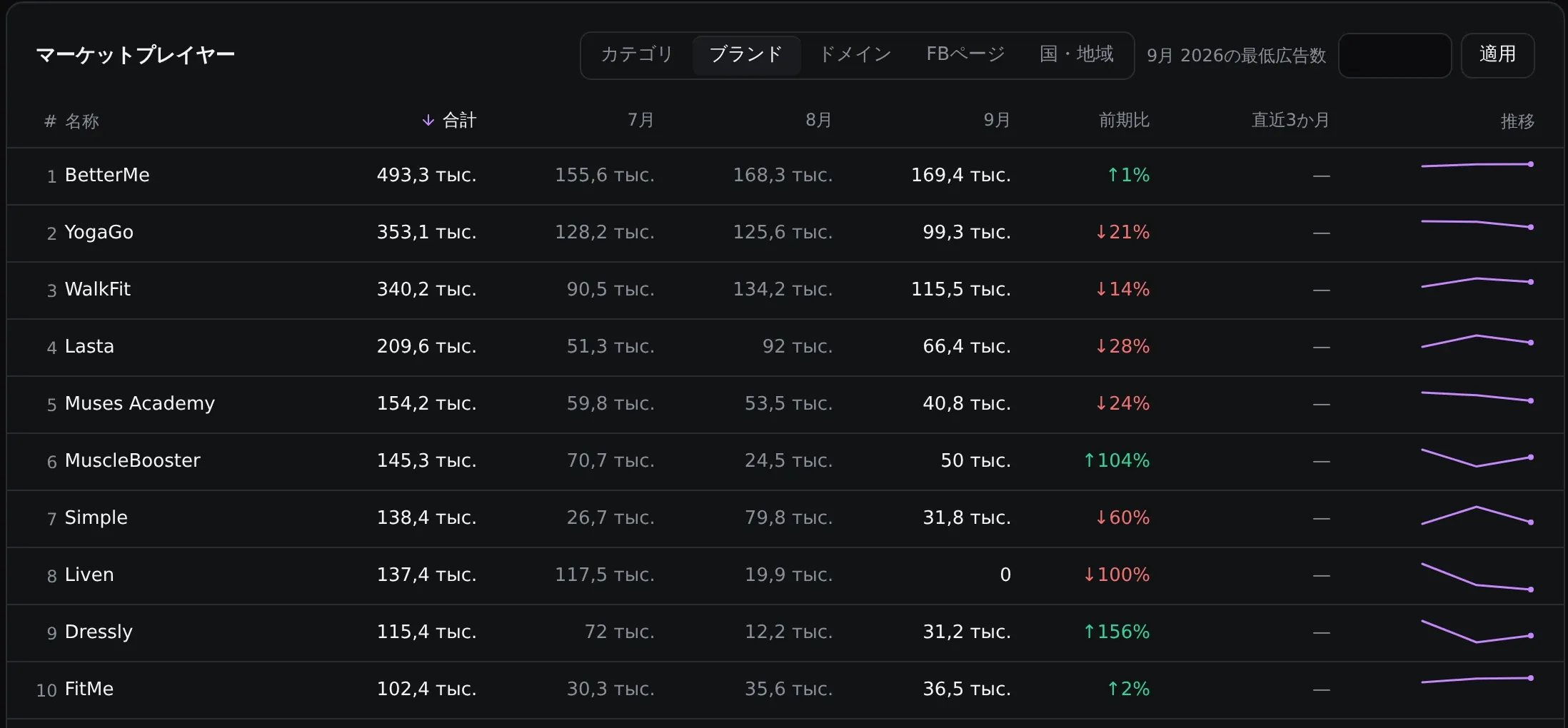Click the 前期比 column header
1568x728 pixels.
tap(1124, 121)
